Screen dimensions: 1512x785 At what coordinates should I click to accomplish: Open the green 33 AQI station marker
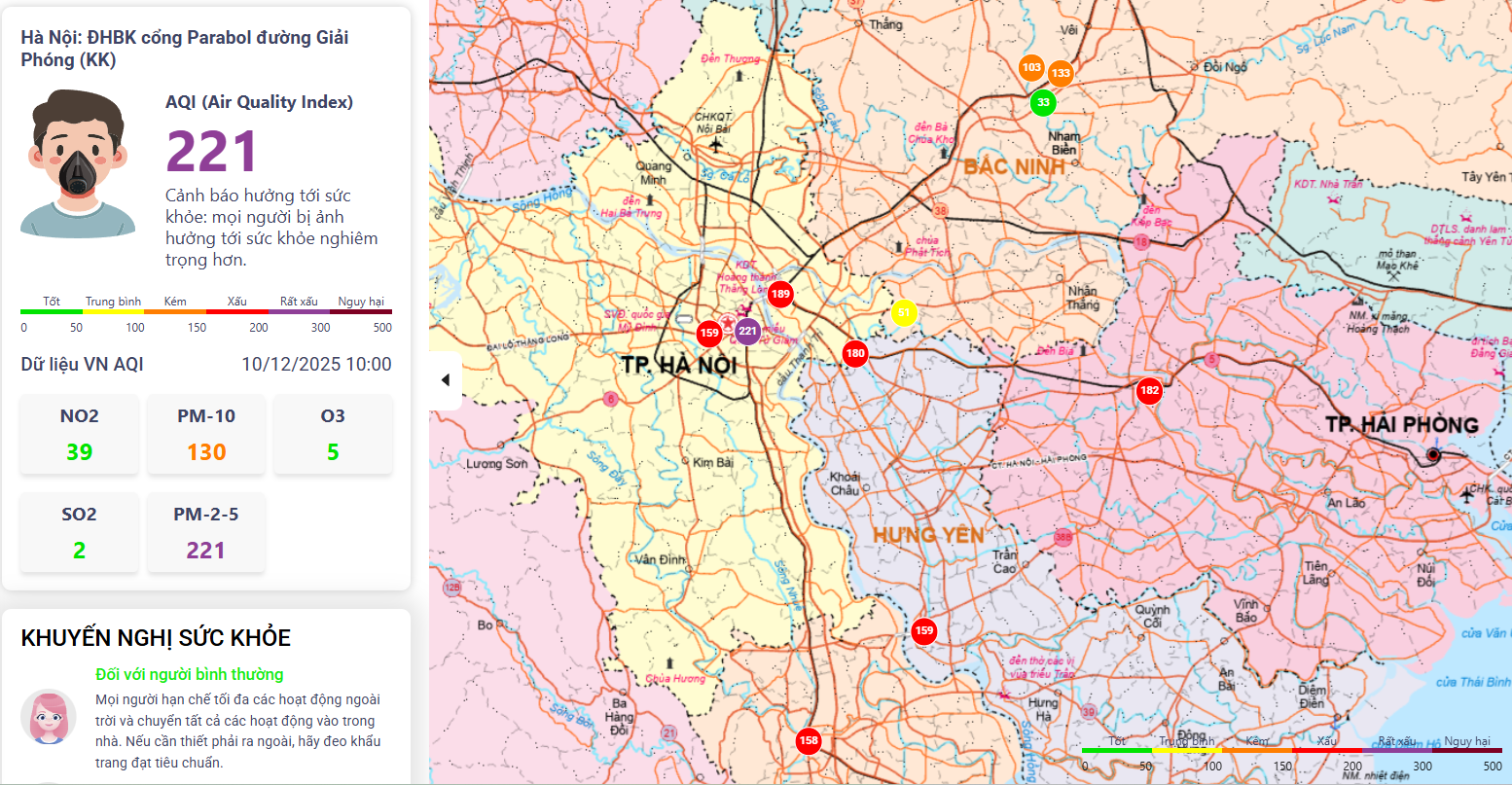pos(1043,103)
